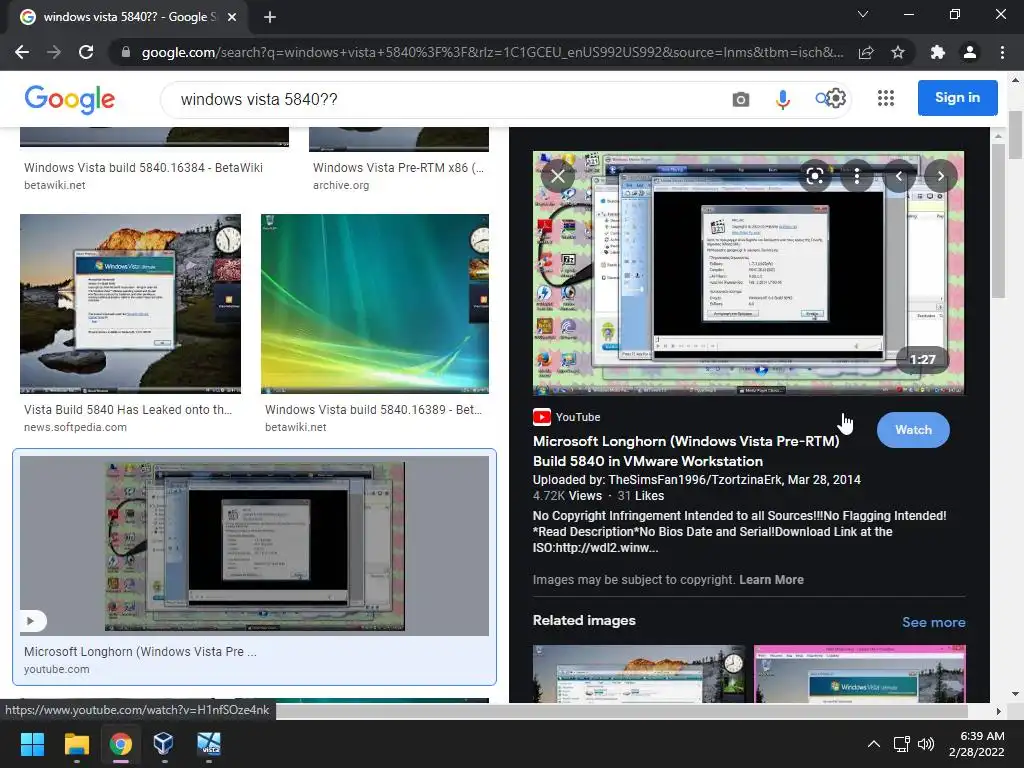Open 'Windows Vista build 5840.16384 - BetaWiki' link
Viewport: 1024px width, 768px height.
point(143,168)
